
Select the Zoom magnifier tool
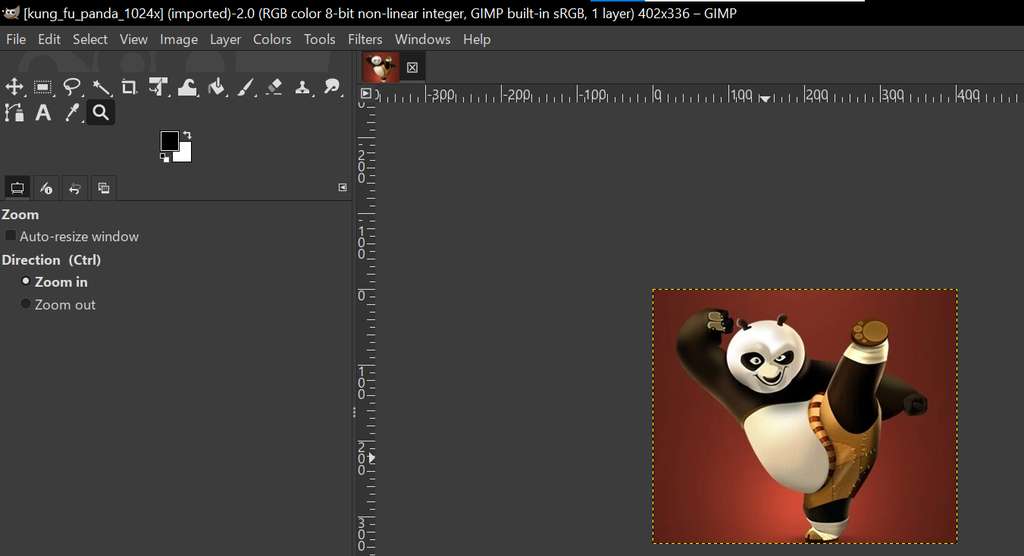coord(101,112)
